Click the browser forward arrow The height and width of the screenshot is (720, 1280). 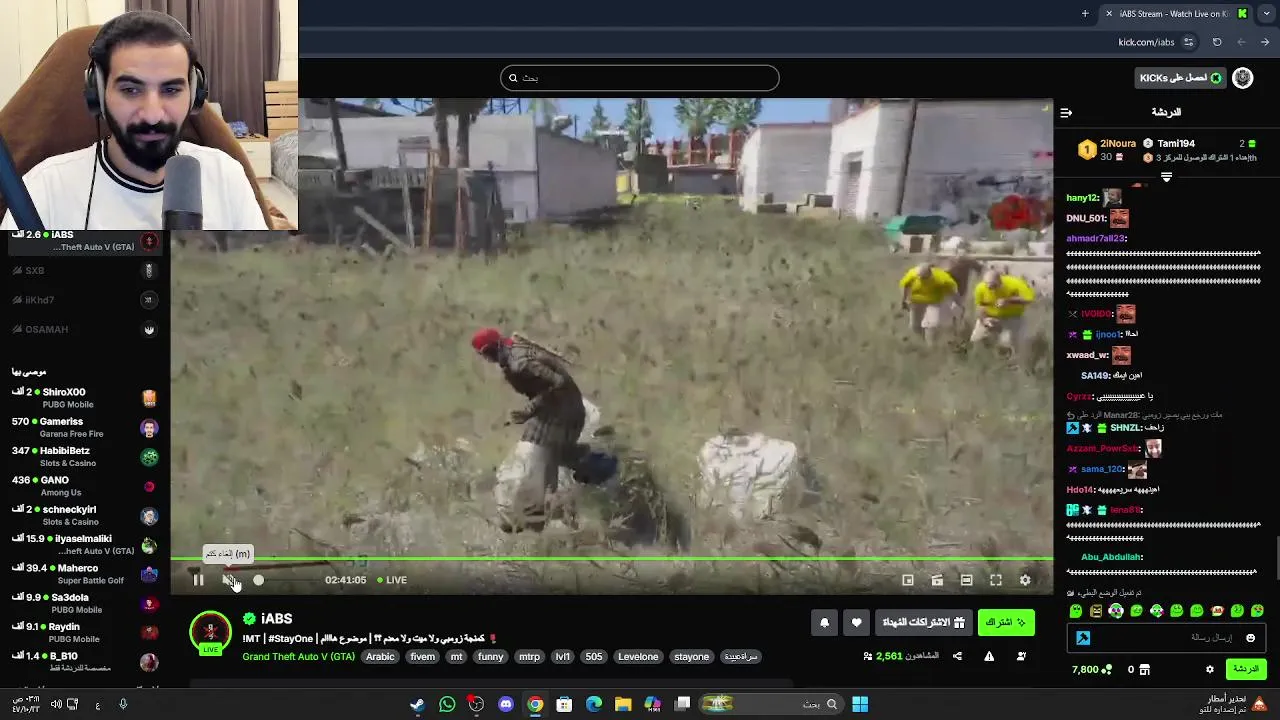1266,42
